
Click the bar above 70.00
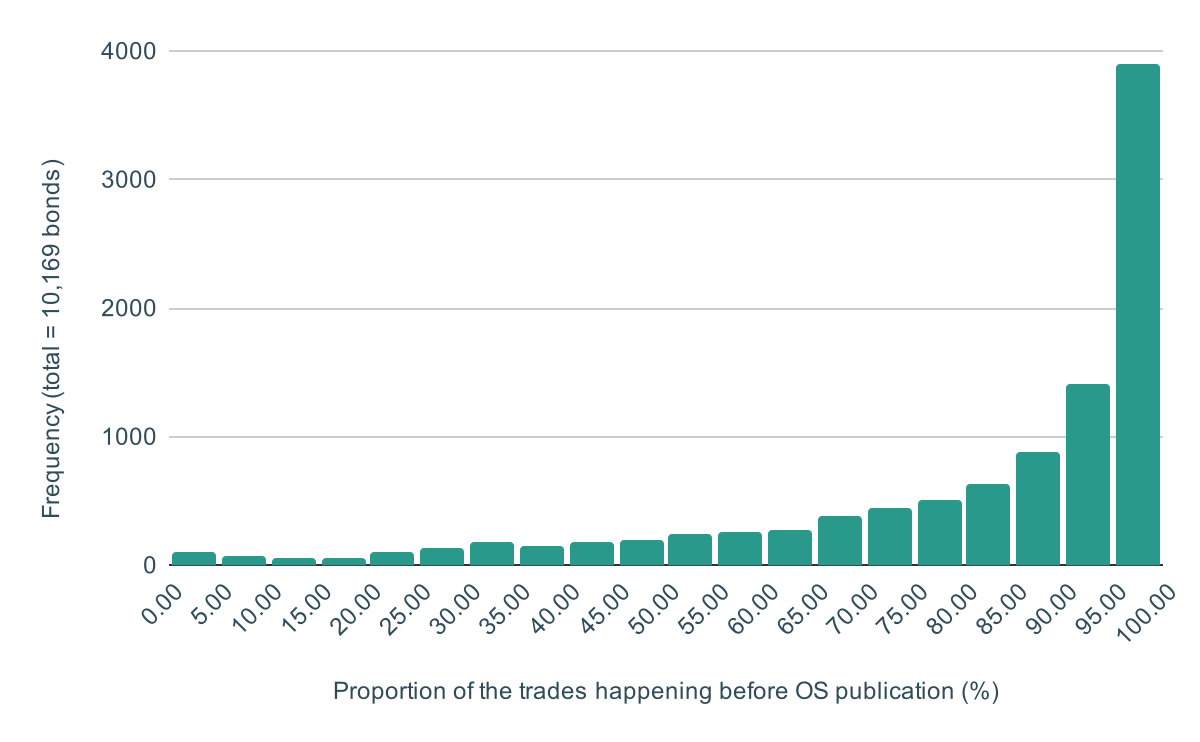click(x=889, y=535)
